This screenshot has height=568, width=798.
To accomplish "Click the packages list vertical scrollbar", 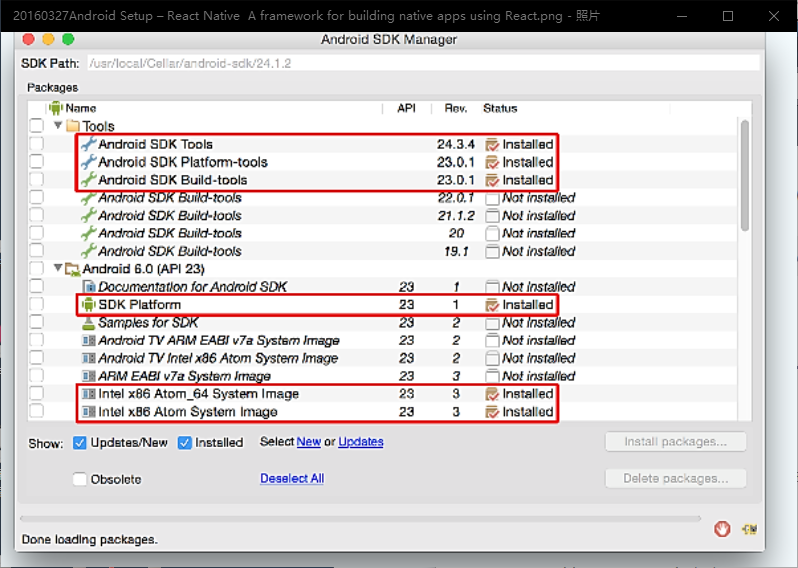I will click(745, 176).
